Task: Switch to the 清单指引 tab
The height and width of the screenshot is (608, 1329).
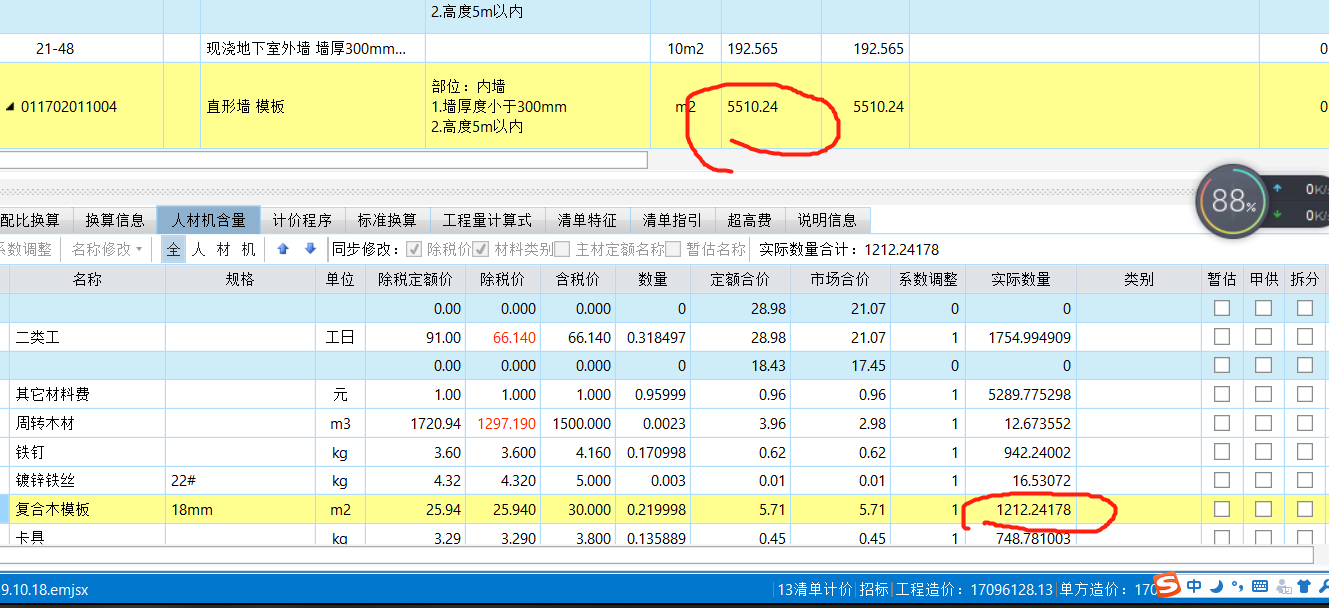Action: [x=672, y=220]
